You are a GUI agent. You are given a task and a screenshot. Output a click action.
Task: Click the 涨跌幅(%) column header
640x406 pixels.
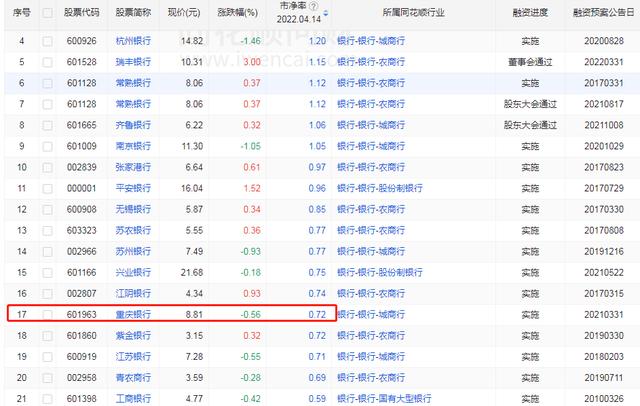click(x=238, y=13)
